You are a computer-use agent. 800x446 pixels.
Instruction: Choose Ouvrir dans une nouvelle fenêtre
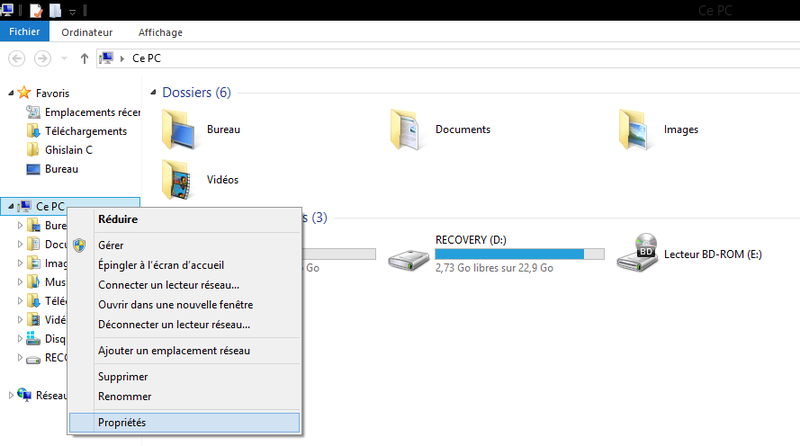(184, 305)
